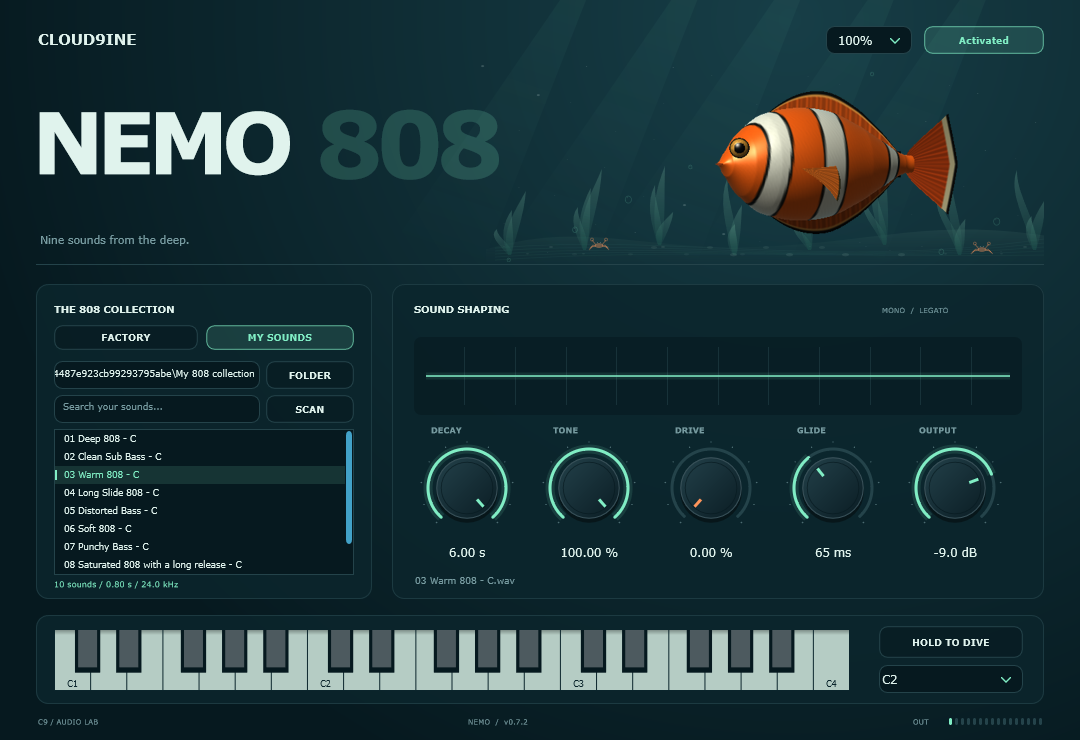Click the 6.00 s decay value

click(x=467, y=553)
